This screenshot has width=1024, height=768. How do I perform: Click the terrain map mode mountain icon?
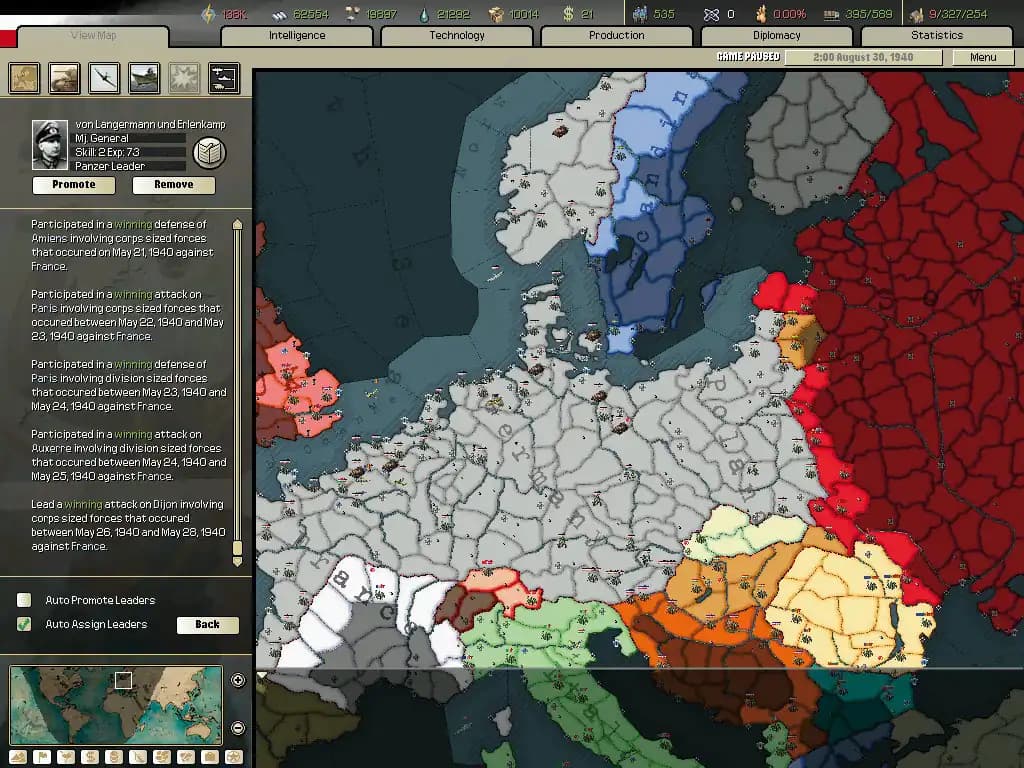17,757
